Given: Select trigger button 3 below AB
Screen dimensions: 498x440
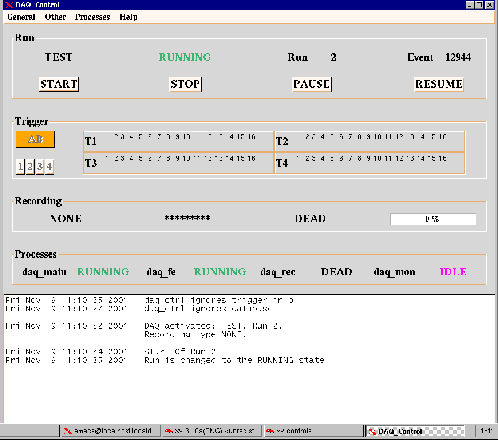Looking at the screenshot, I should pos(40,166).
